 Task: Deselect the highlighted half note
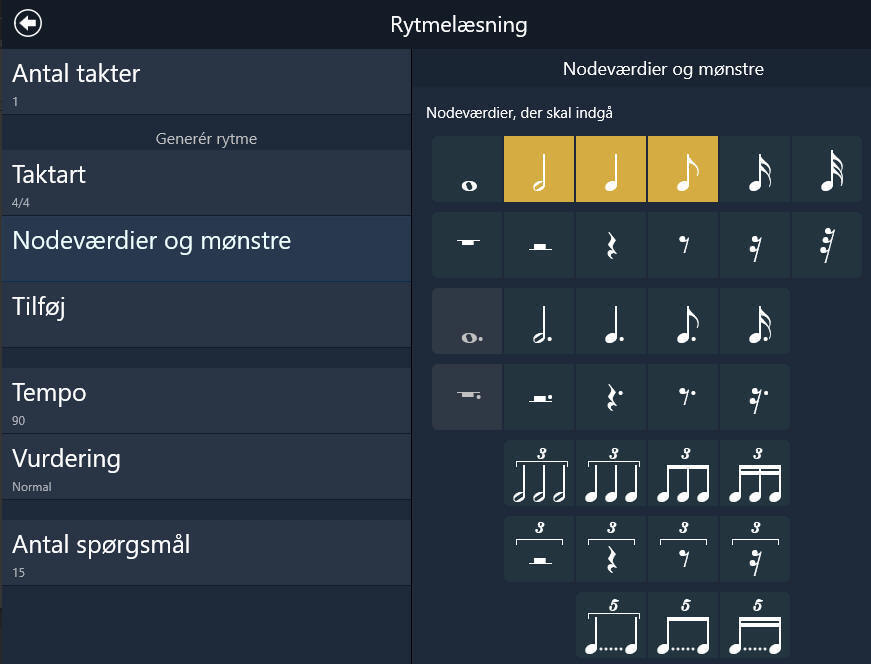(x=539, y=169)
